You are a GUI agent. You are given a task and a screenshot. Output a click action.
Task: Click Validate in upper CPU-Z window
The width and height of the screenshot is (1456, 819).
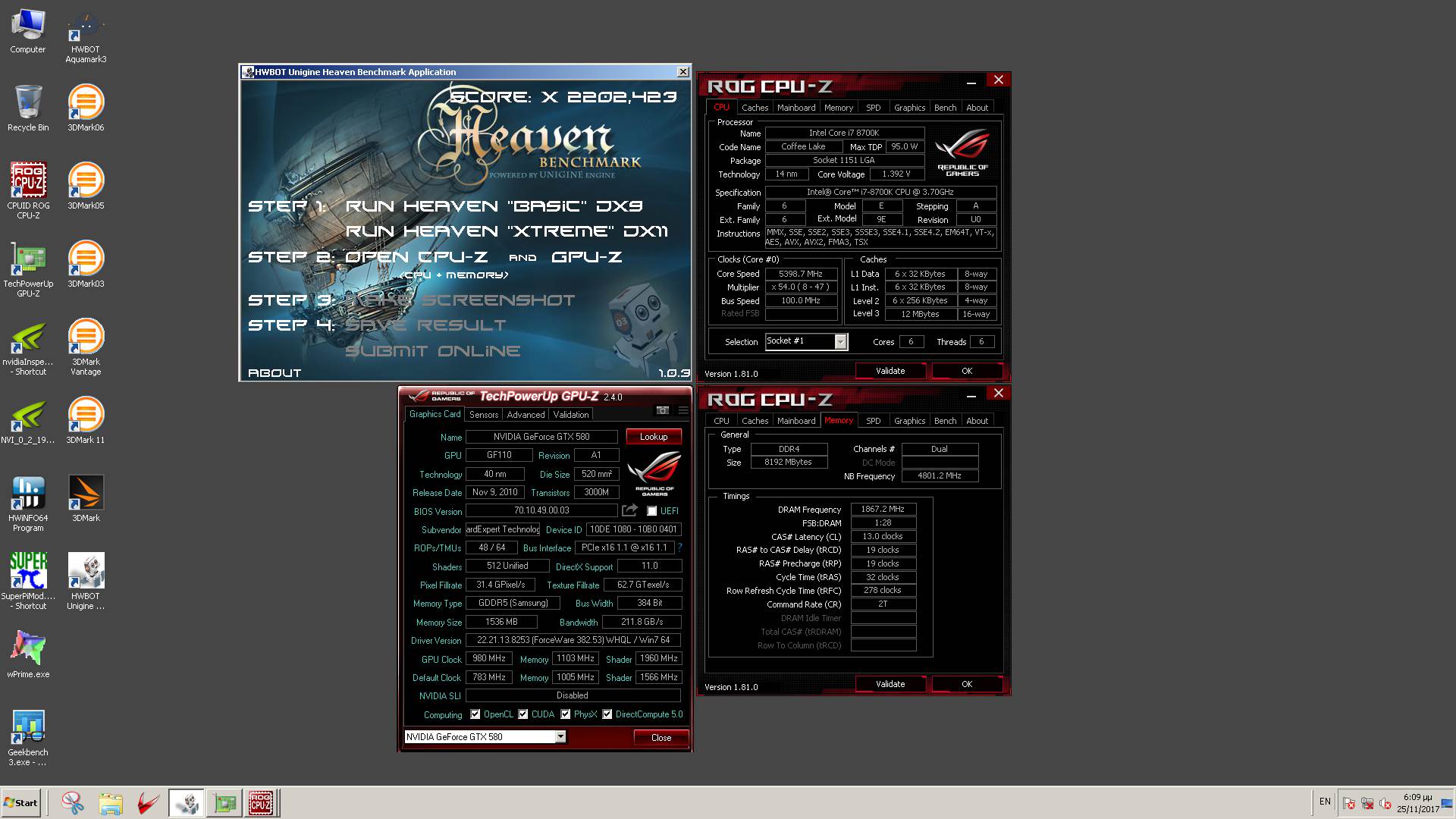click(890, 371)
